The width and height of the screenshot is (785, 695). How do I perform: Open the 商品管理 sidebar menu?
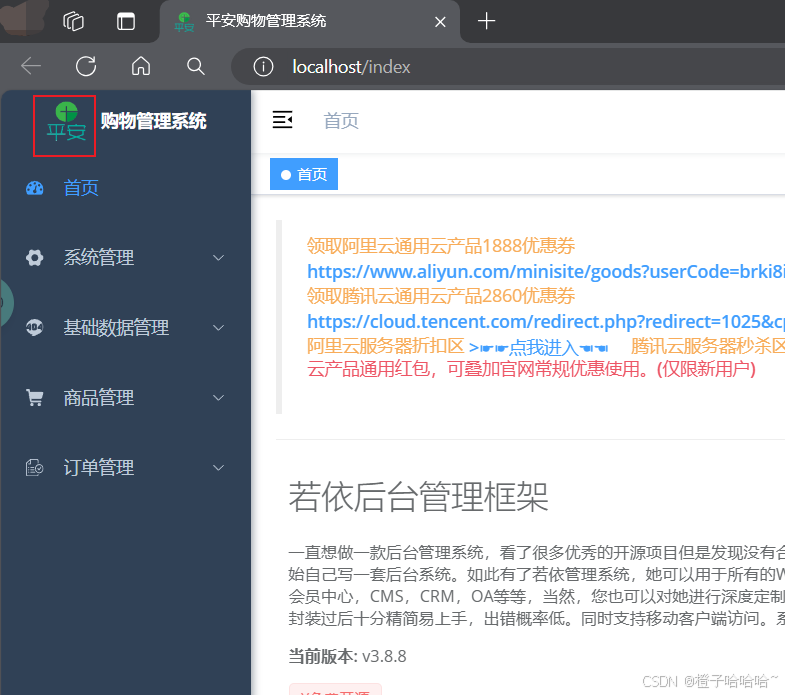click(125, 398)
